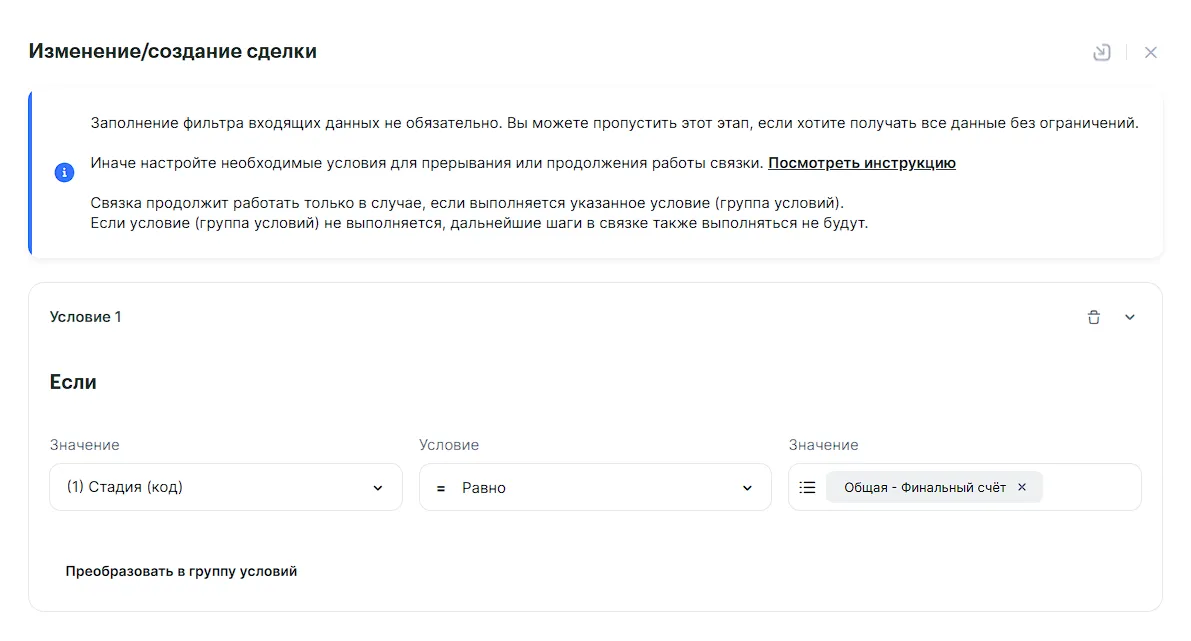Click the 'Условие 1' header title
This screenshot has width=1191, height=641.
coord(85,317)
